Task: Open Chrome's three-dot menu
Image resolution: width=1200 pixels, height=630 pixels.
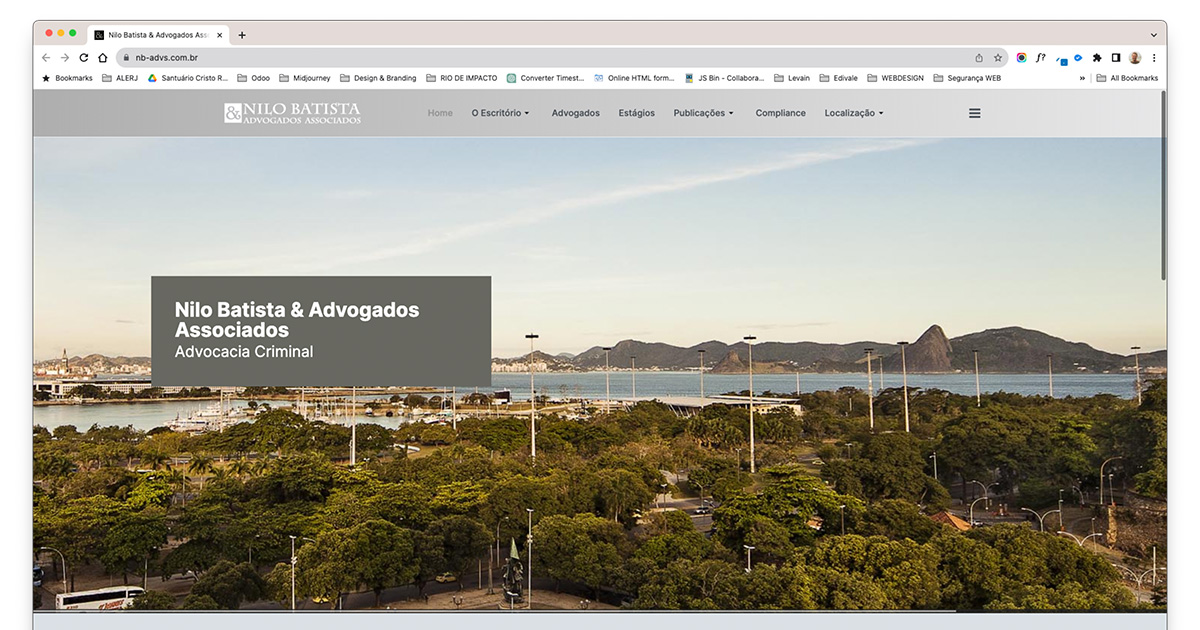Action: pos(1154,58)
